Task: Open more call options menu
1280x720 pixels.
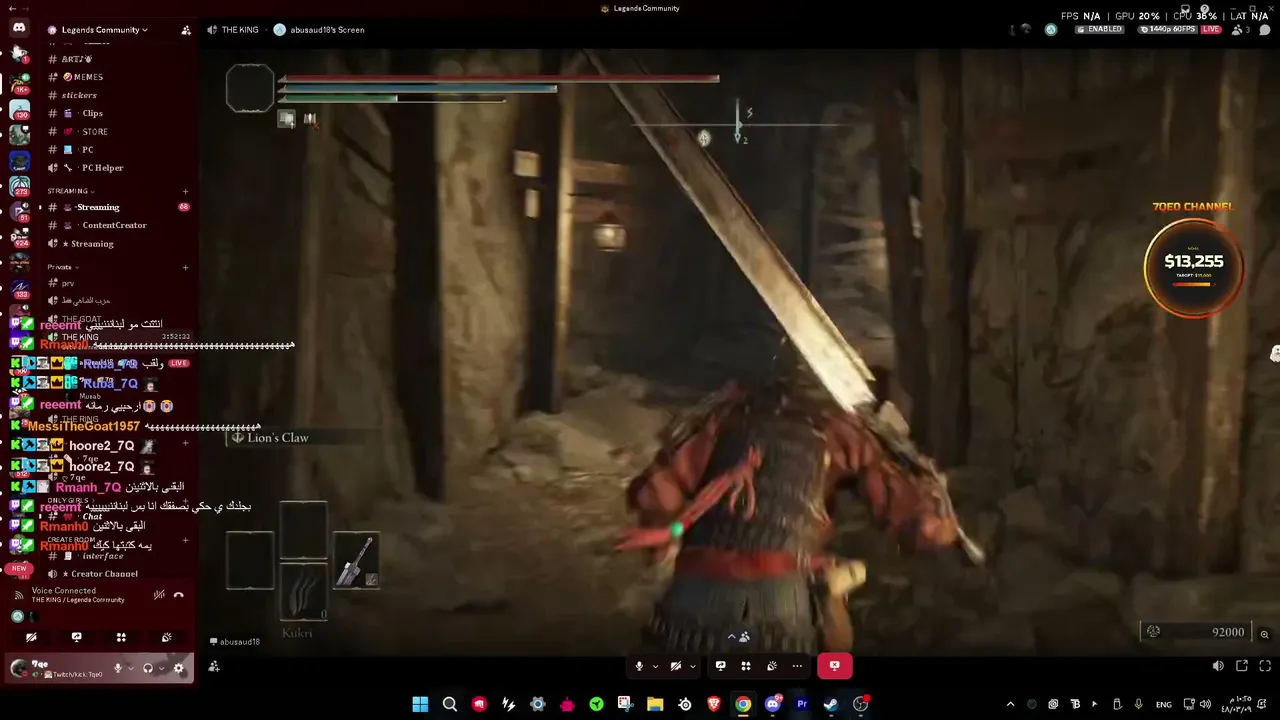Action: click(797, 666)
